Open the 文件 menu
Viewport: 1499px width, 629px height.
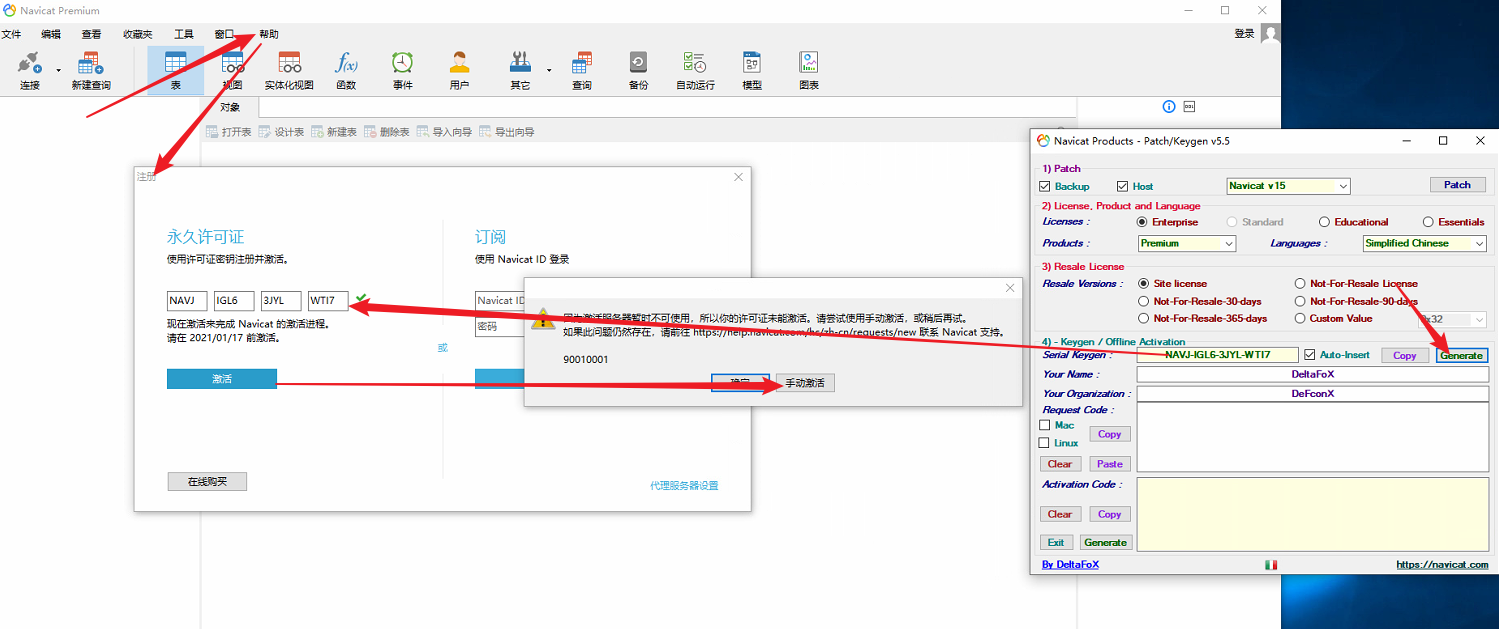coord(11,34)
